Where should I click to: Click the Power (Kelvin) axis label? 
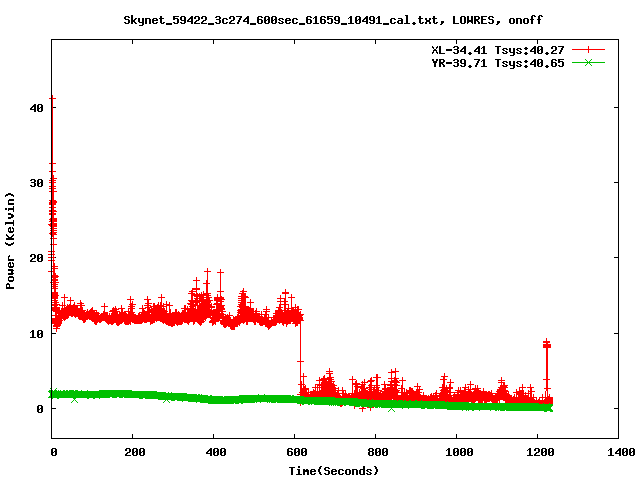10,241
